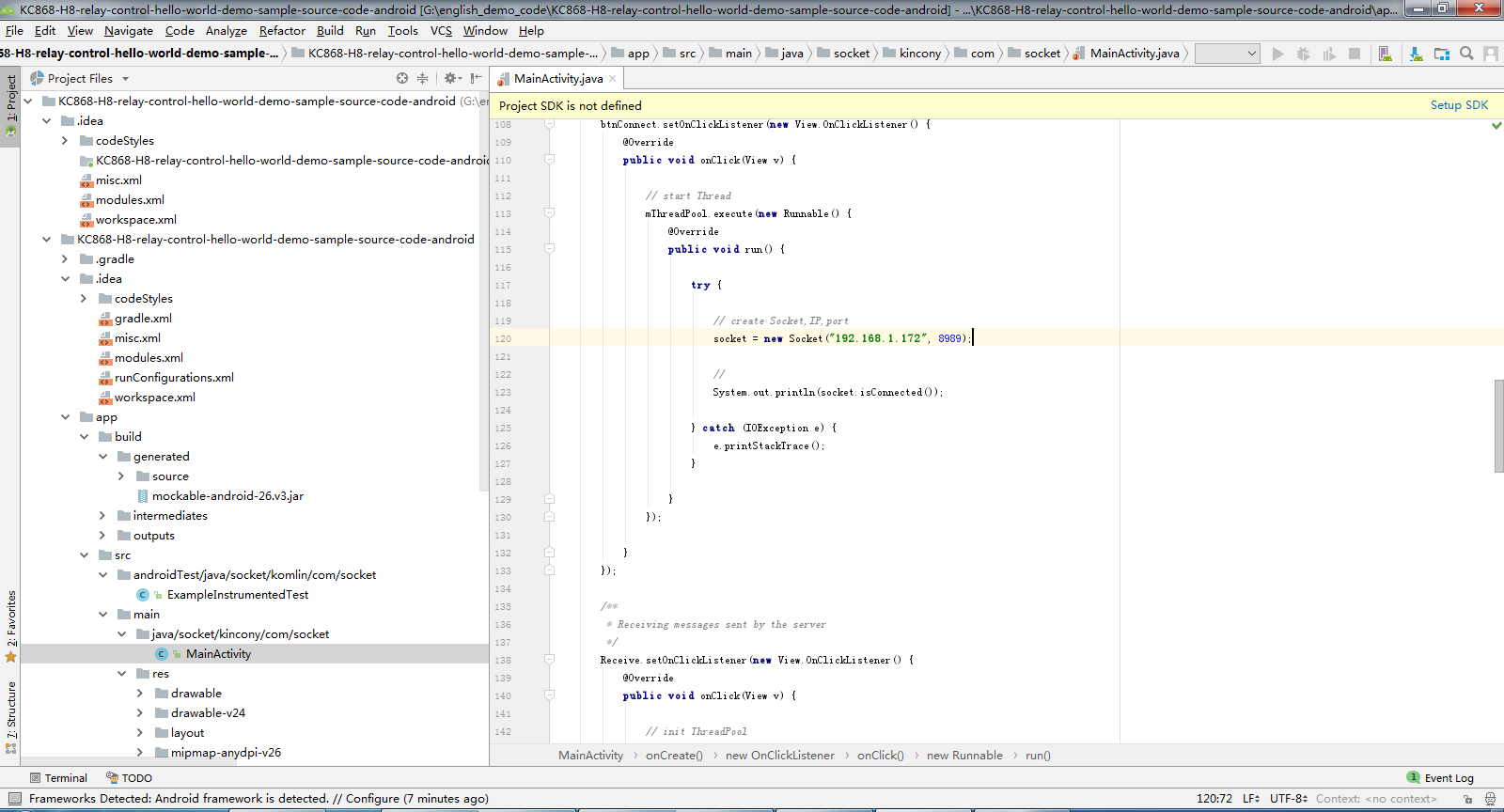Hide the Project panel with the arrow icon
This screenshot has height=812, width=1504.
click(x=477, y=79)
